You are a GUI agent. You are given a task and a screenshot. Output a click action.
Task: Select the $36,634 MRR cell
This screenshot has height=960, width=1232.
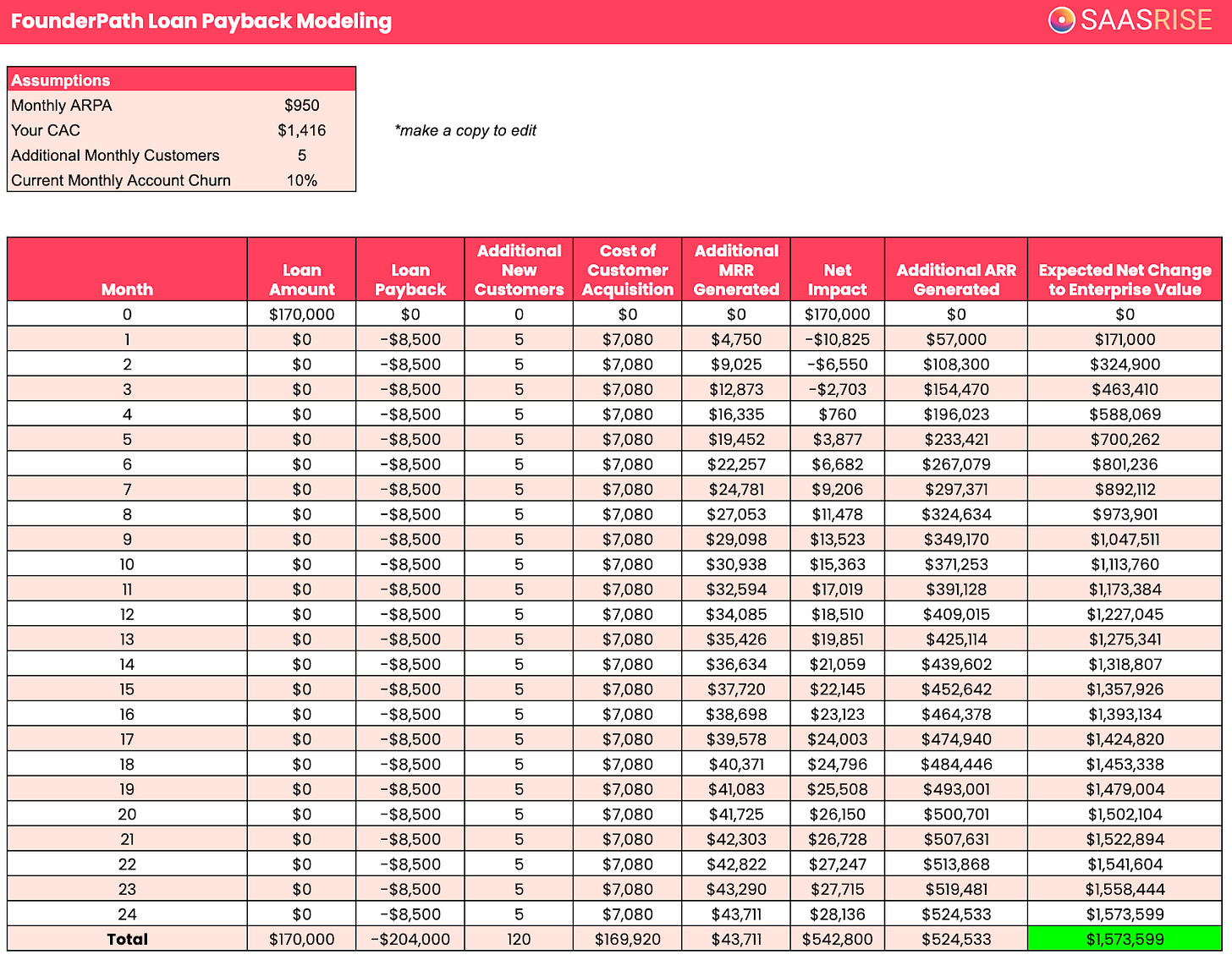coord(736,664)
